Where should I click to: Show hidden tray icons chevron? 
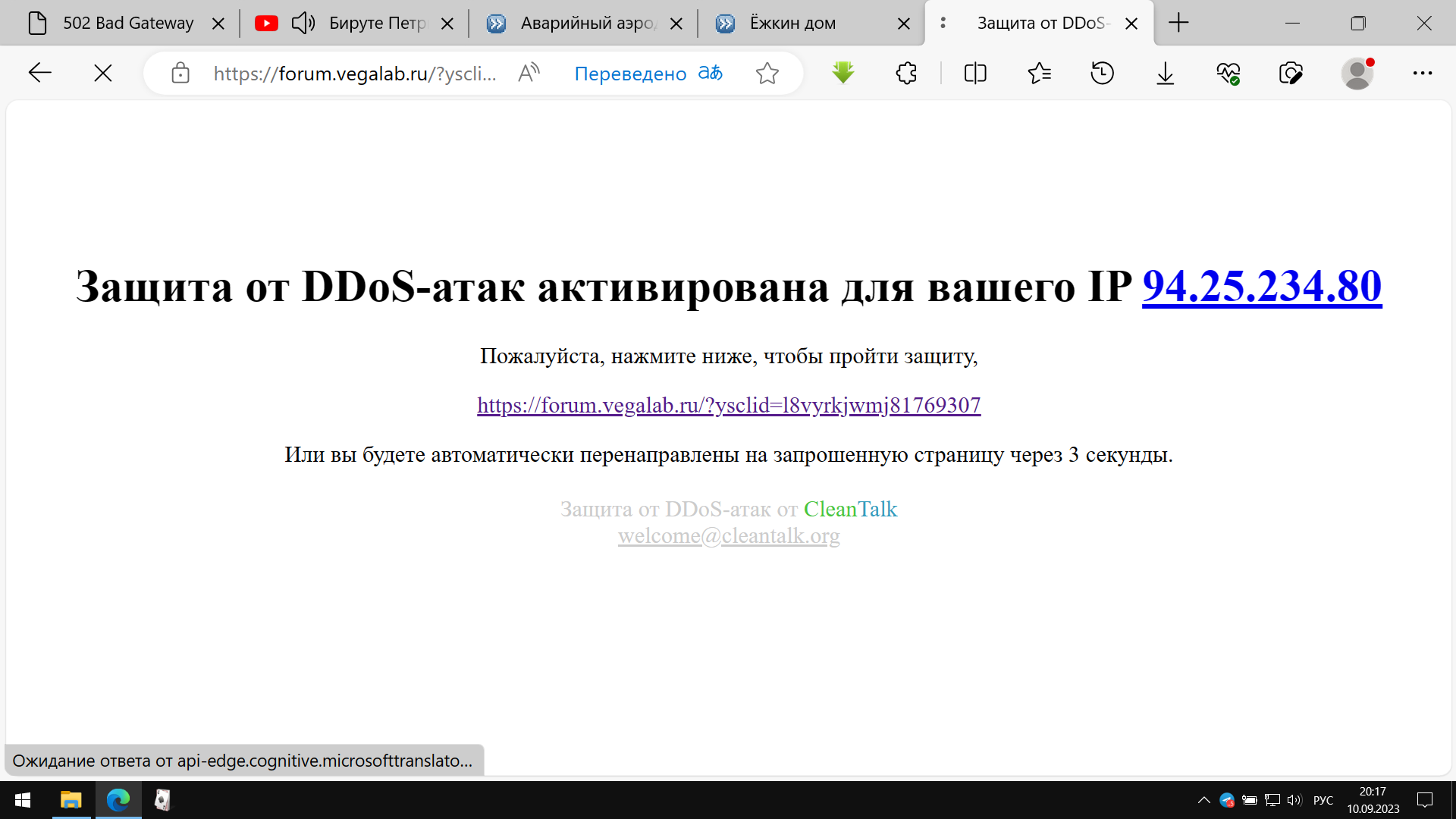(x=1203, y=800)
